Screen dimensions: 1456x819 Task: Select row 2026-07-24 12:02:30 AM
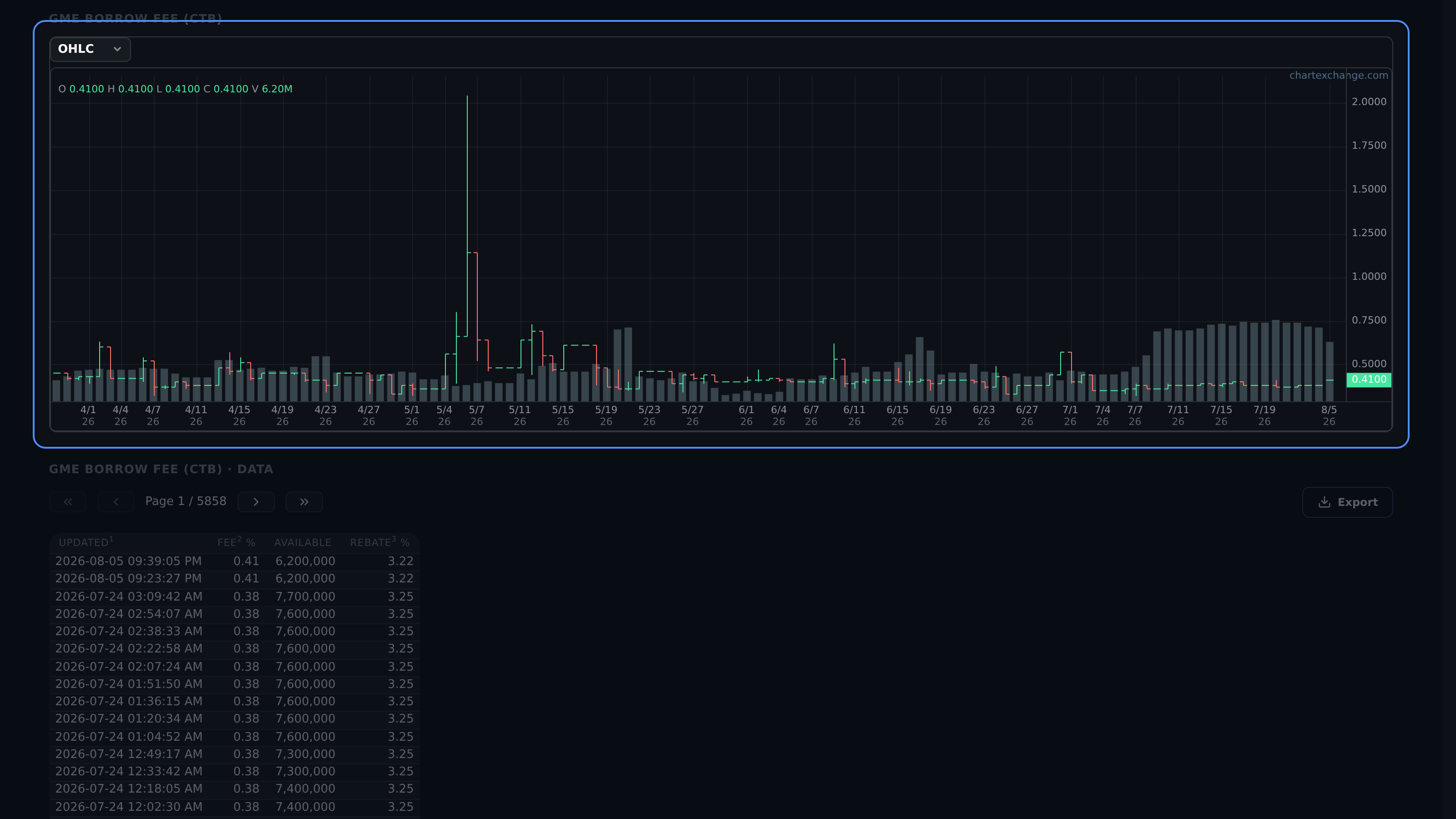point(235,807)
